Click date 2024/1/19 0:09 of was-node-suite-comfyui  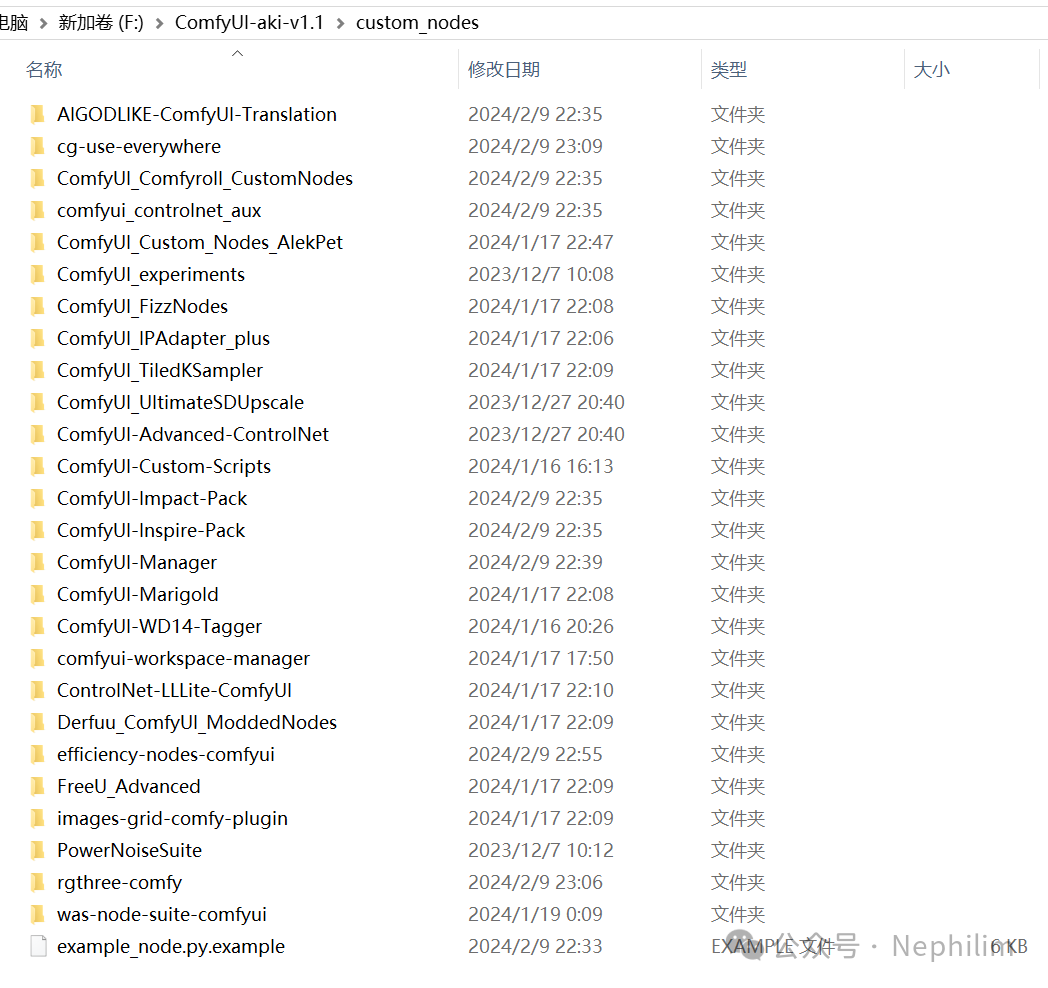[535, 914]
